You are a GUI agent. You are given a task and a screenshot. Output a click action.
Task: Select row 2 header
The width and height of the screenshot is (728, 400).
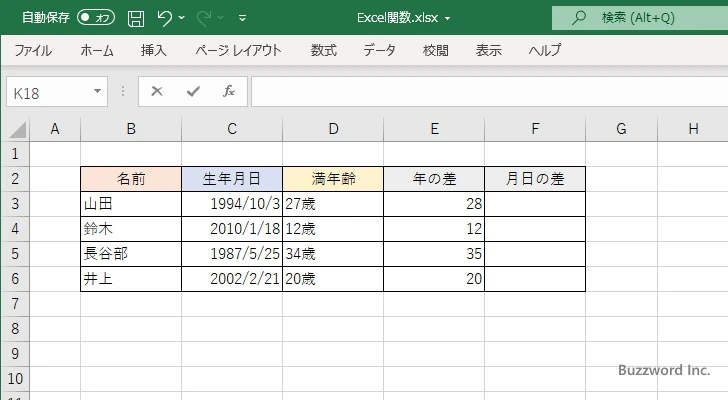point(15,179)
